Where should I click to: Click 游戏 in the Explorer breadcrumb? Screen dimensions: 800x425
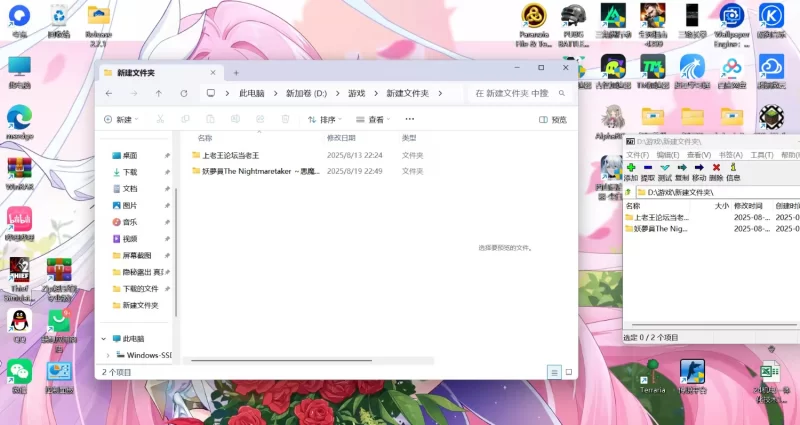pyautogui.click(x=357, y=93)
